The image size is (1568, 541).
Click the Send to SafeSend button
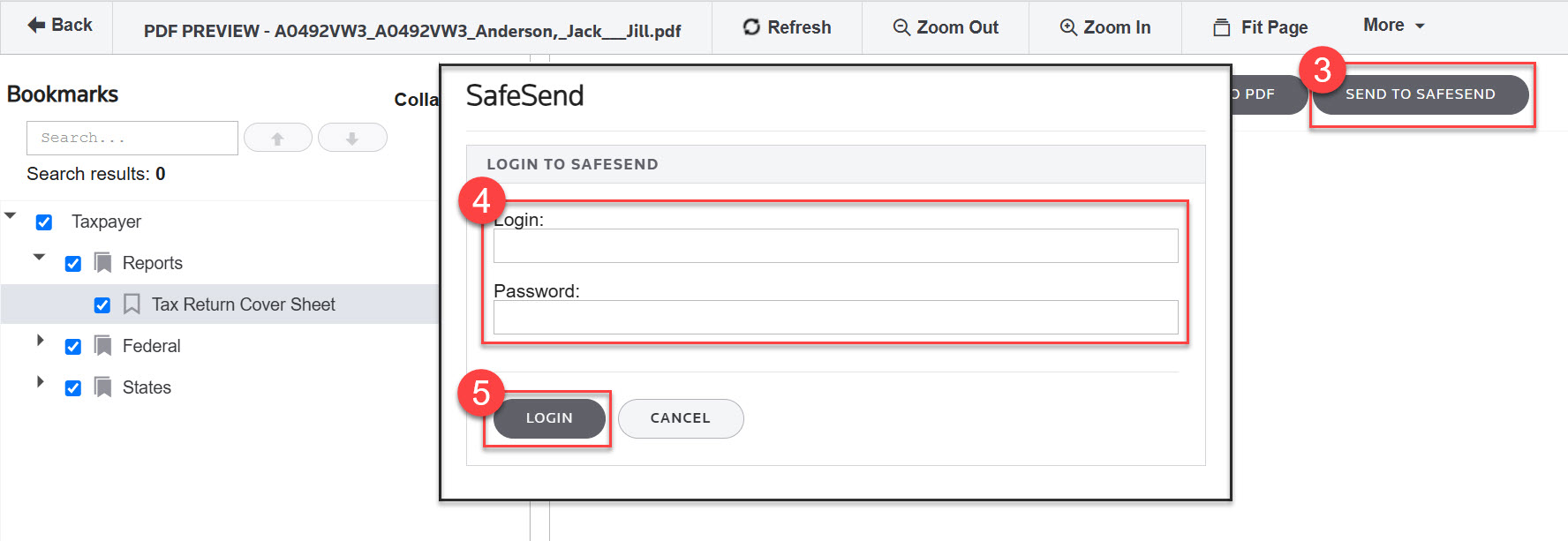click(1420, 94)
